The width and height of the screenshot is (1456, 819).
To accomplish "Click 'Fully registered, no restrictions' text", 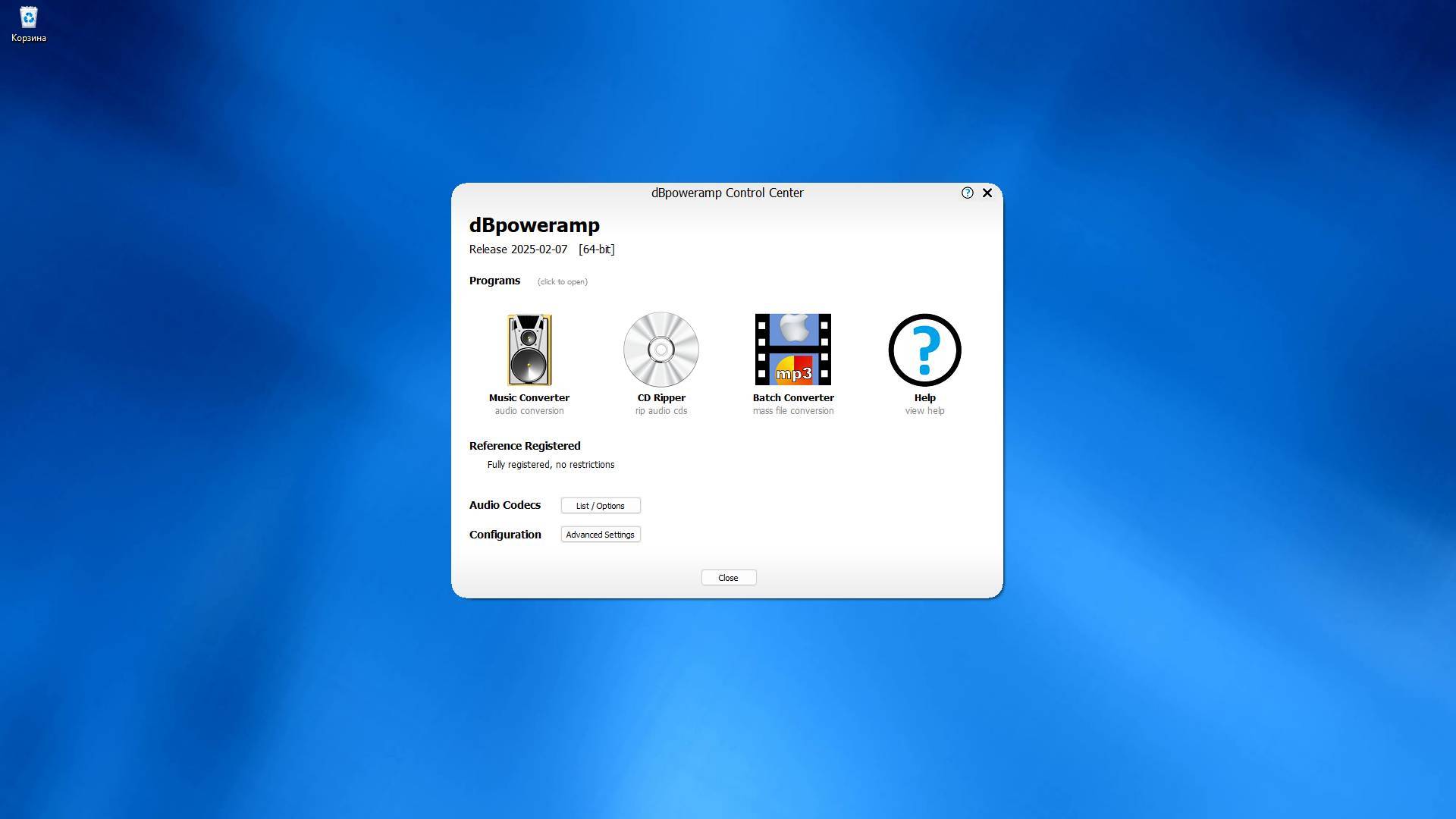I will pos(551,465).
